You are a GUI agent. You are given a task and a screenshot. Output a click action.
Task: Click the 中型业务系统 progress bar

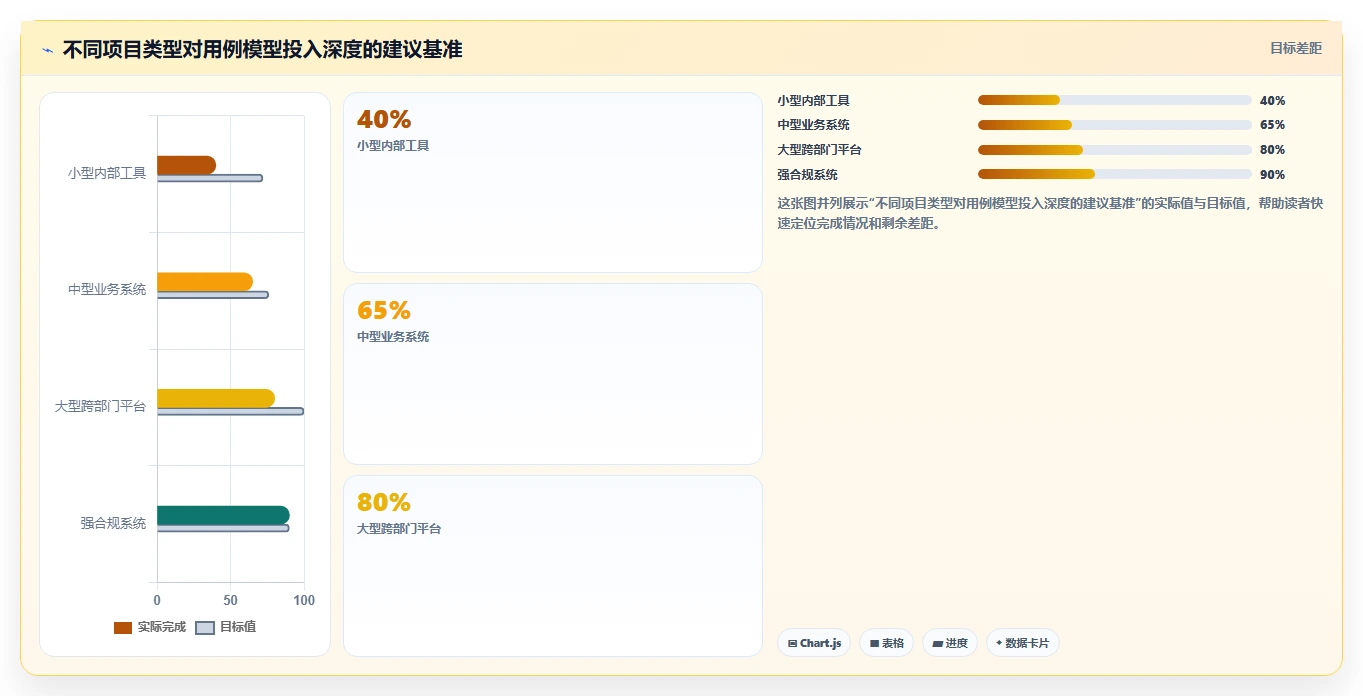pos(1114,125)
